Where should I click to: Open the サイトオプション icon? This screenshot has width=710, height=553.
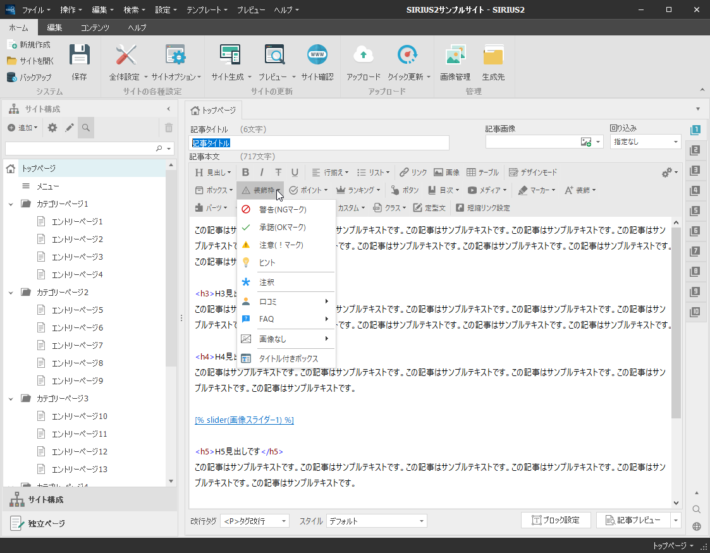click(x=176, y=55)
